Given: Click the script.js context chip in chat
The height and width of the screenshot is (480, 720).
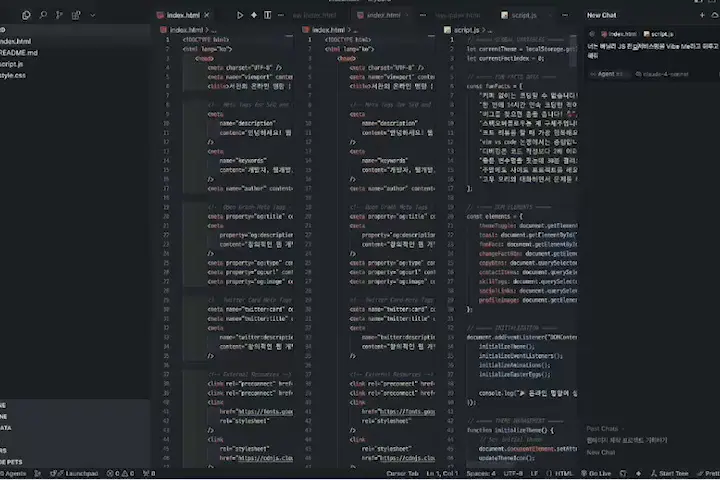Looking at the screenshot, I should coord(658,34).
